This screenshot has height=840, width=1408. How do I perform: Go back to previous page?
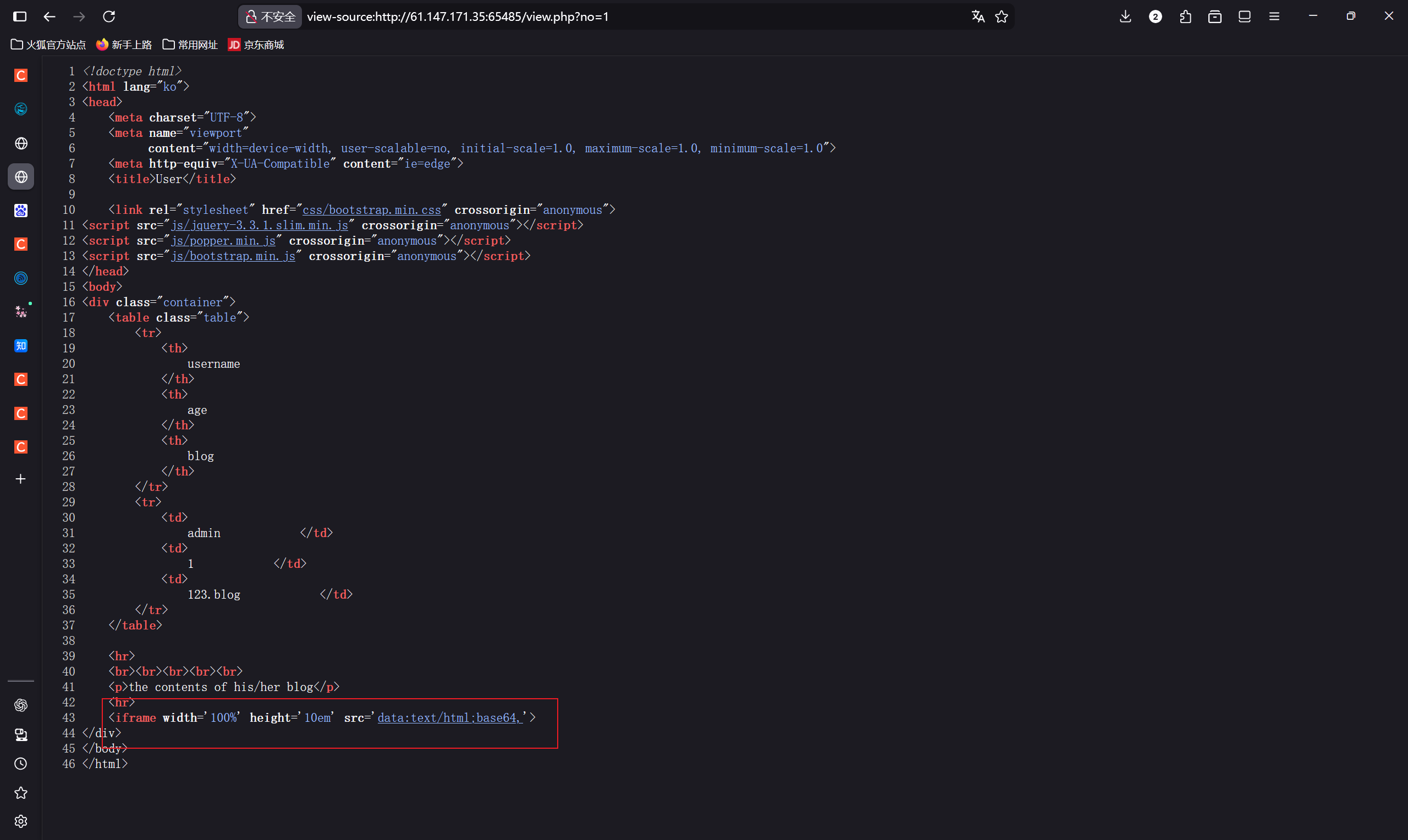pos(50,16)
